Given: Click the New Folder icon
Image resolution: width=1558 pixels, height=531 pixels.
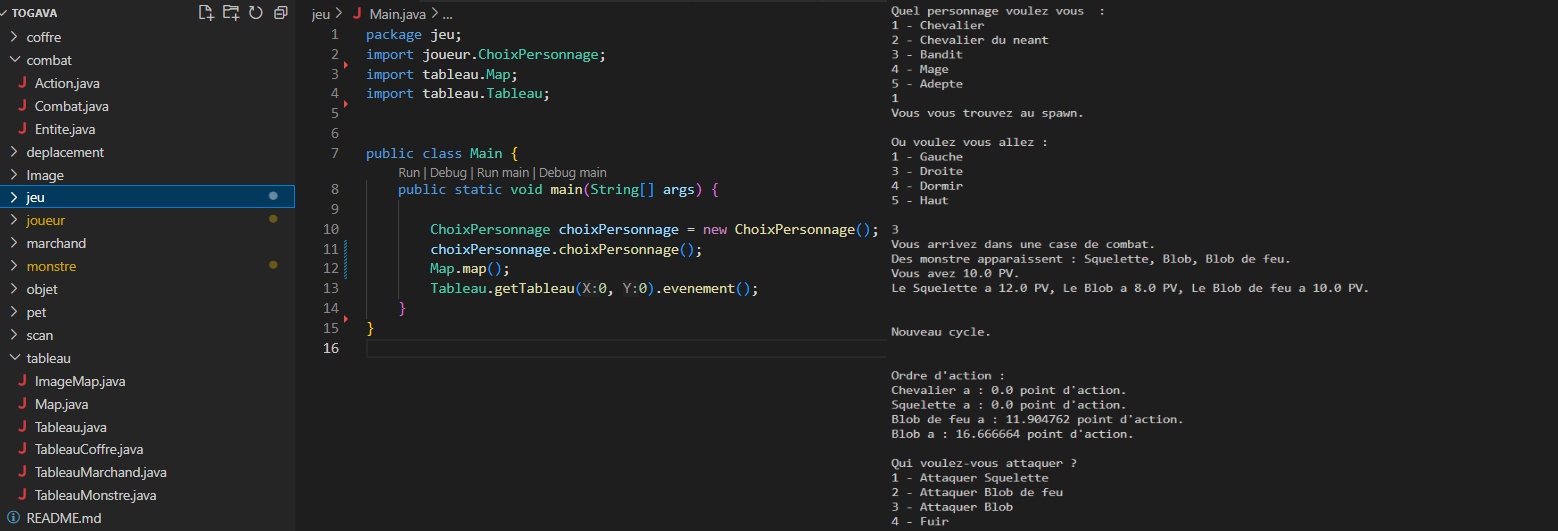Looking at the screenshot, I should pyautogui.click(x=231, y=13).
